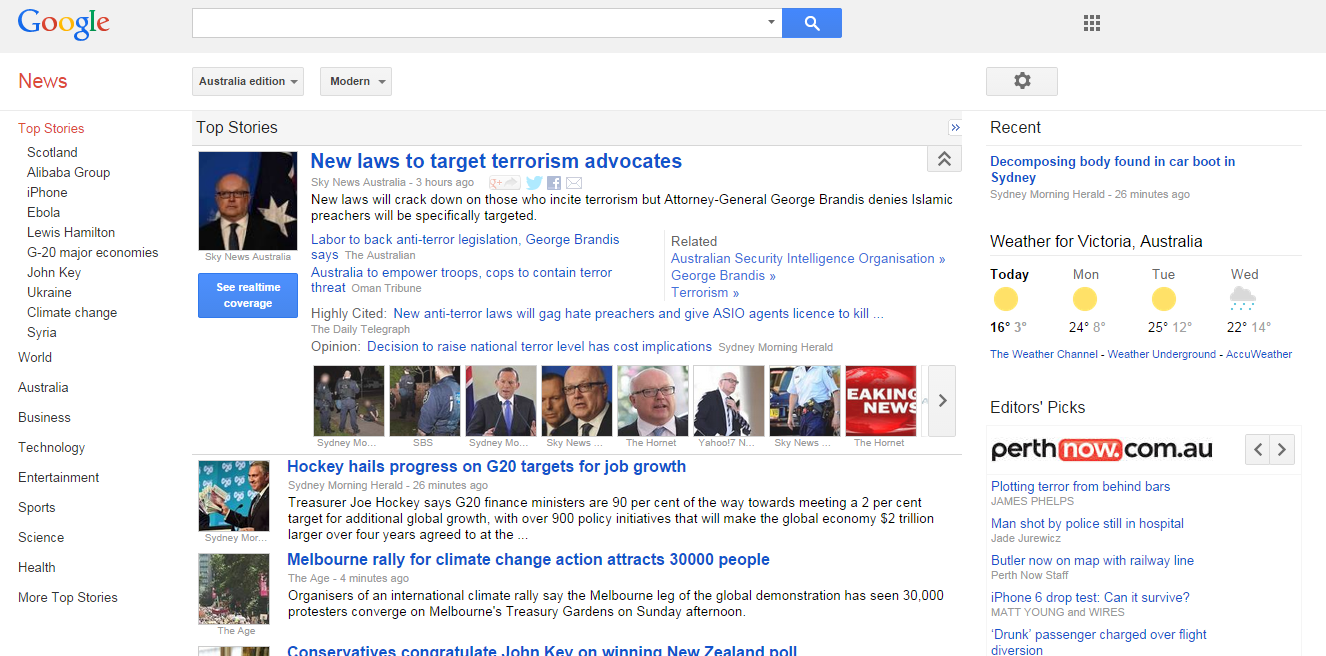Viewport: 1326px width, 656px height.
Task: Select the iPhone topic in sidebar
Action: pos(47,192)
